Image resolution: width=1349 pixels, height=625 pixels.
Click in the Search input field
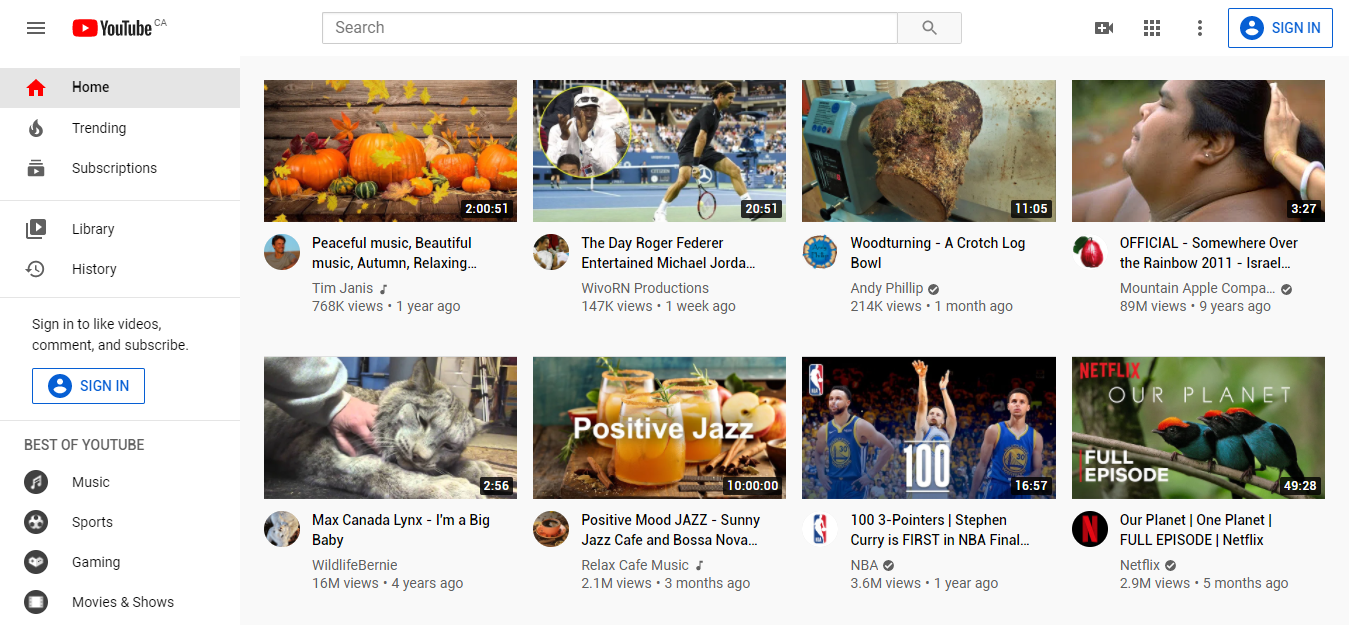click(x=610, y=28)
